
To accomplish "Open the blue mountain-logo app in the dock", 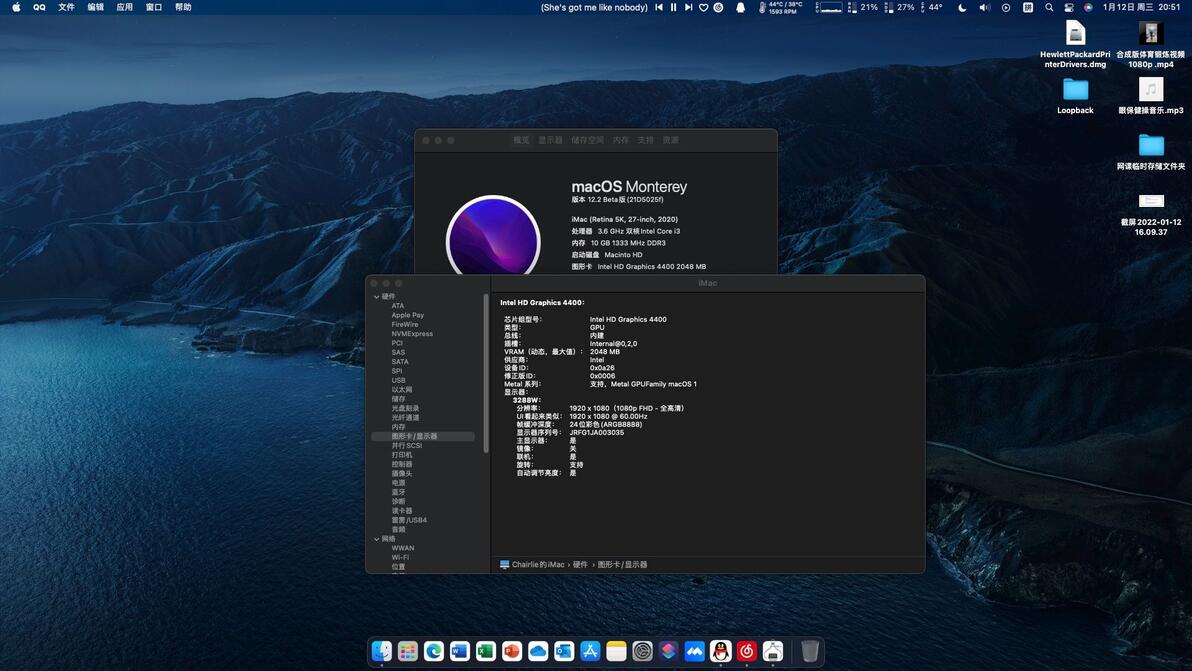I will [x=694, y=651].
